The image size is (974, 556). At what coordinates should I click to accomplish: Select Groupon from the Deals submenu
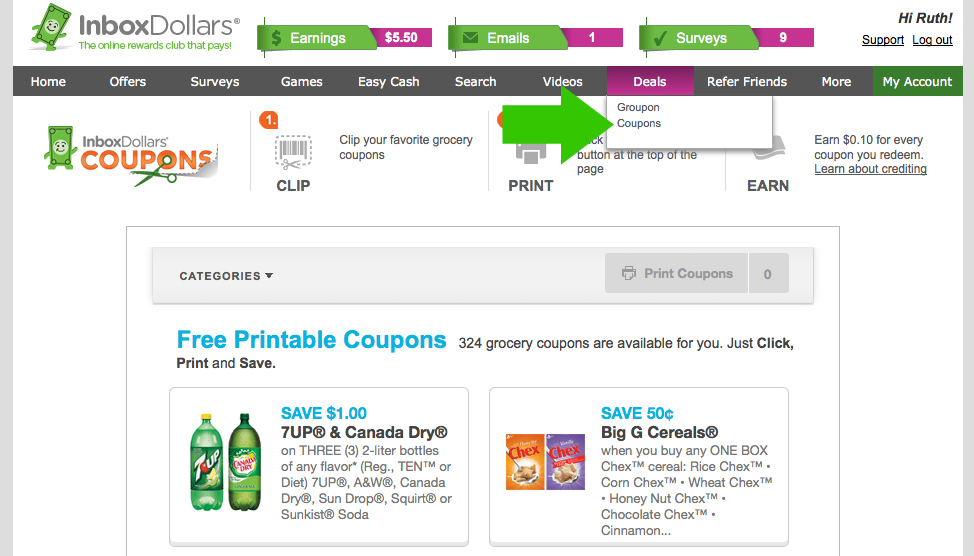tap(638, 107)
